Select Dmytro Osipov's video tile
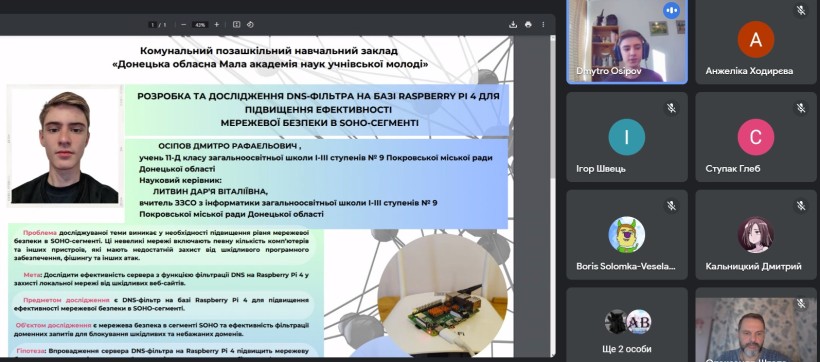This screenshot has height=362, width=820. click(627, 41)
